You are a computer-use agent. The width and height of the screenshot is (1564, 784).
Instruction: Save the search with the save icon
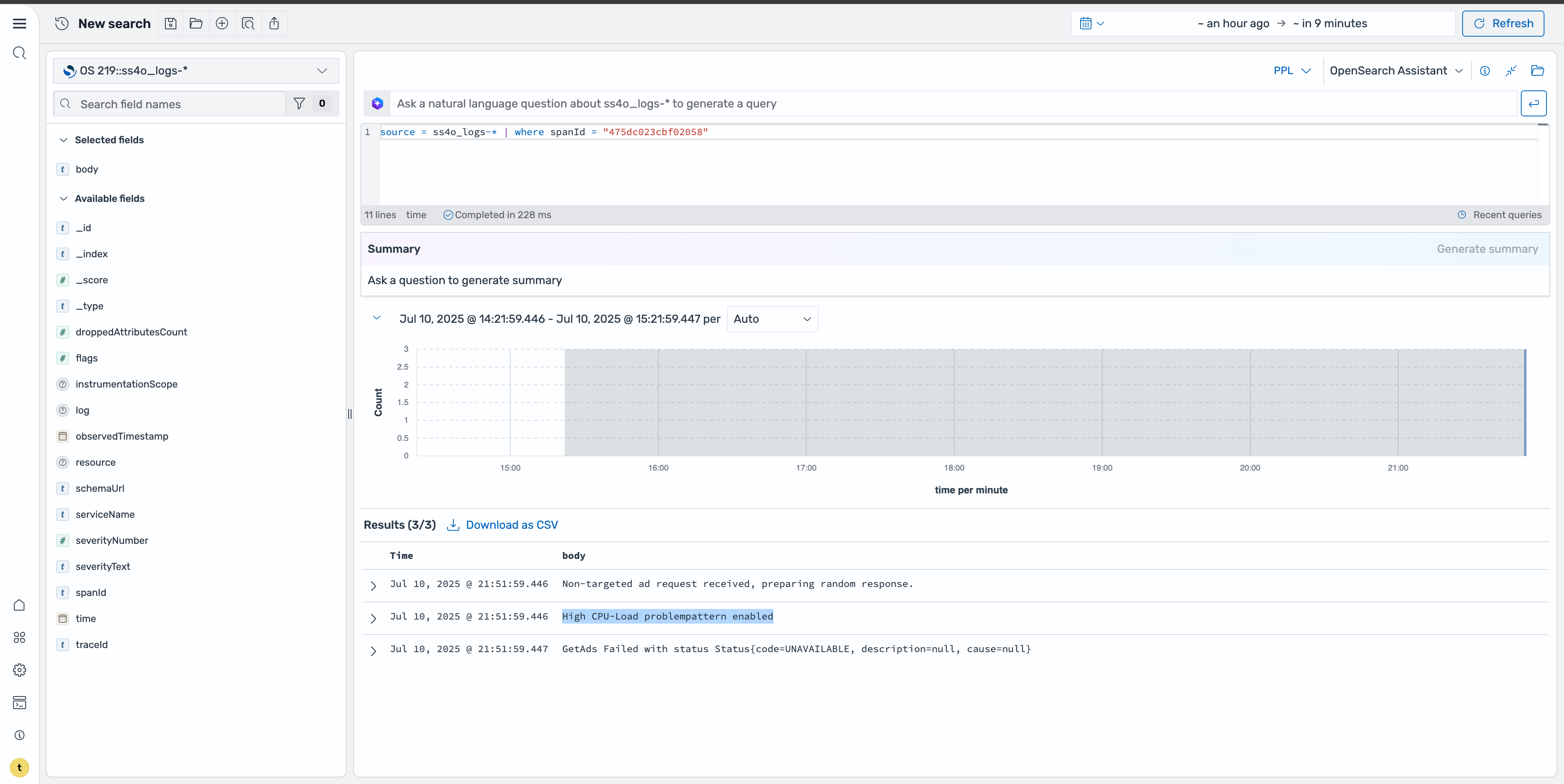pos(171,24)
